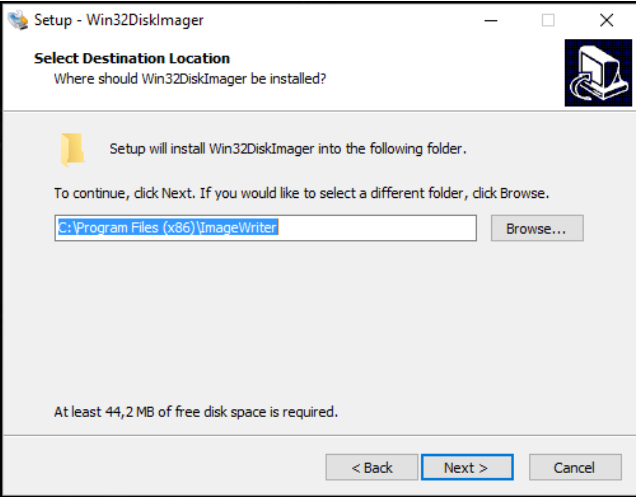The width and height of the screenshot is (642, 498).
Task: Click the 'Select Destination Location' heading
Action: [x=132, y=58]
